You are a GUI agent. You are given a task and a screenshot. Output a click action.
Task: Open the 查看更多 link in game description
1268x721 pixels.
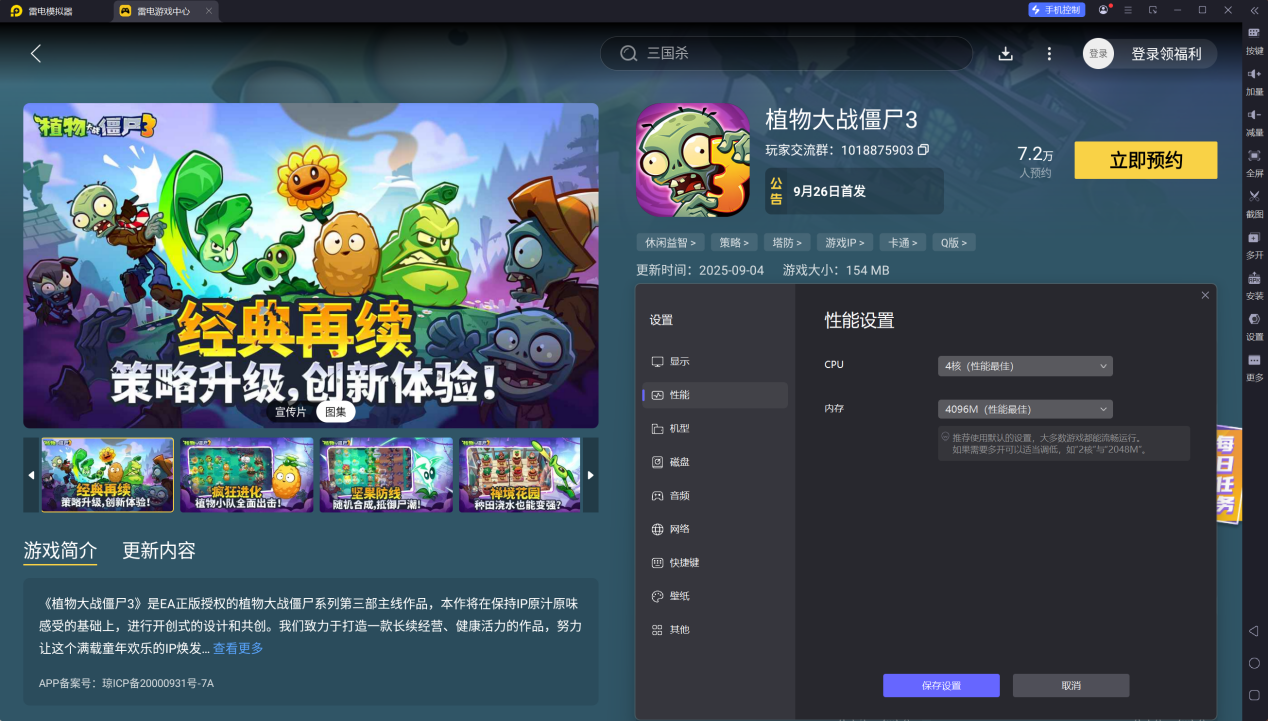pyautogui.click(x=237, y=647)
